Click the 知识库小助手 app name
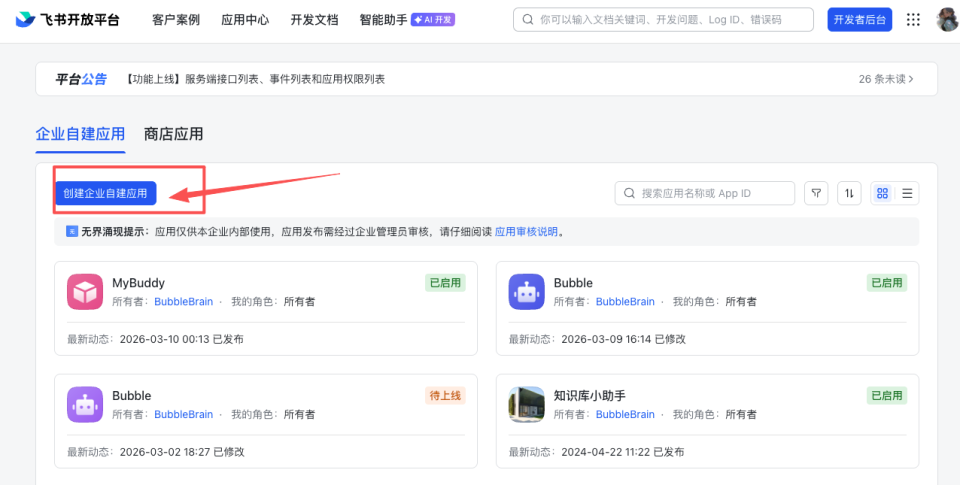 click(590, 396)
